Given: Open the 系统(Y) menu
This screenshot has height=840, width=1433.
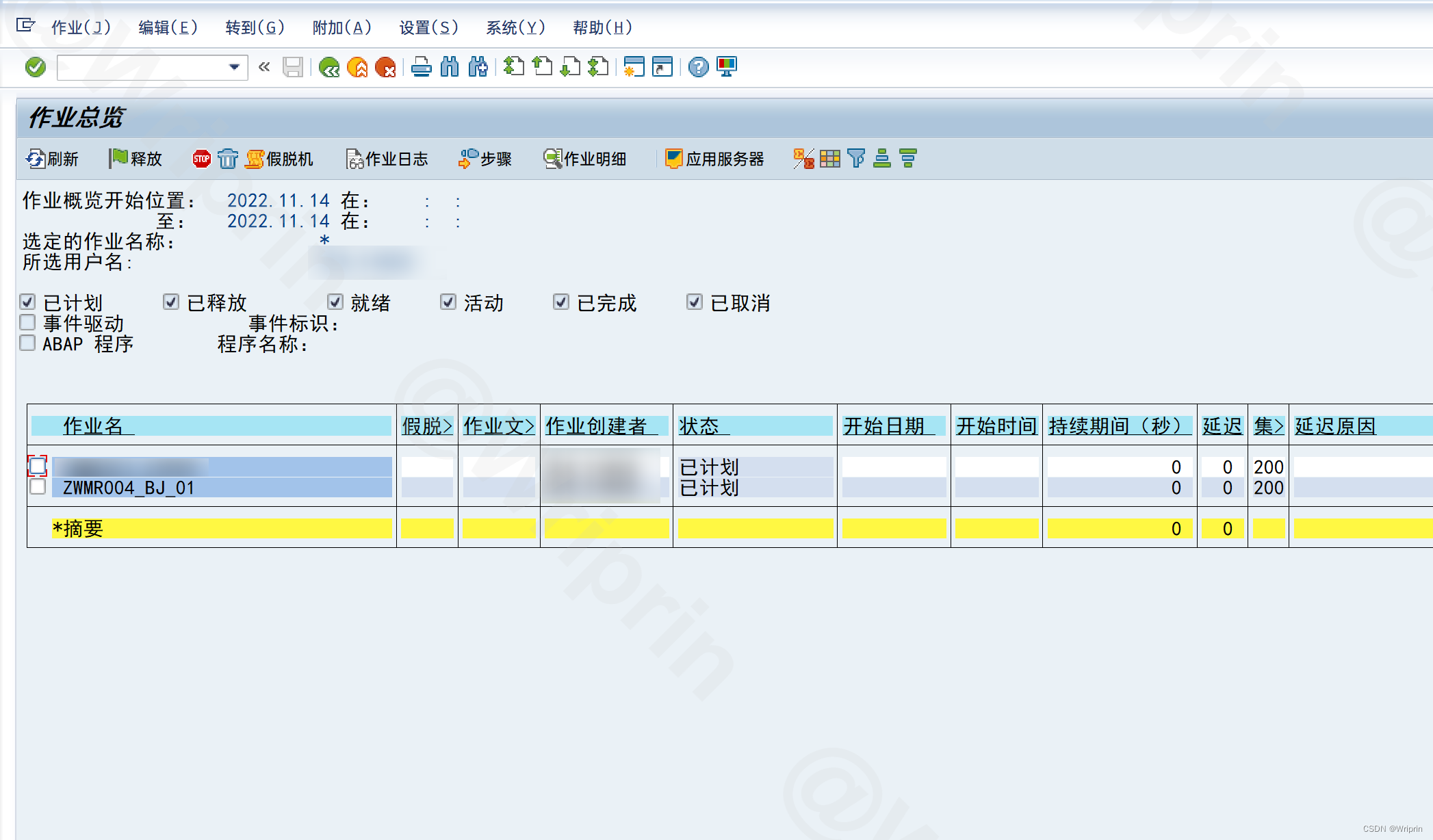Looking at the screenshot, I should click(x=515, y=27).
